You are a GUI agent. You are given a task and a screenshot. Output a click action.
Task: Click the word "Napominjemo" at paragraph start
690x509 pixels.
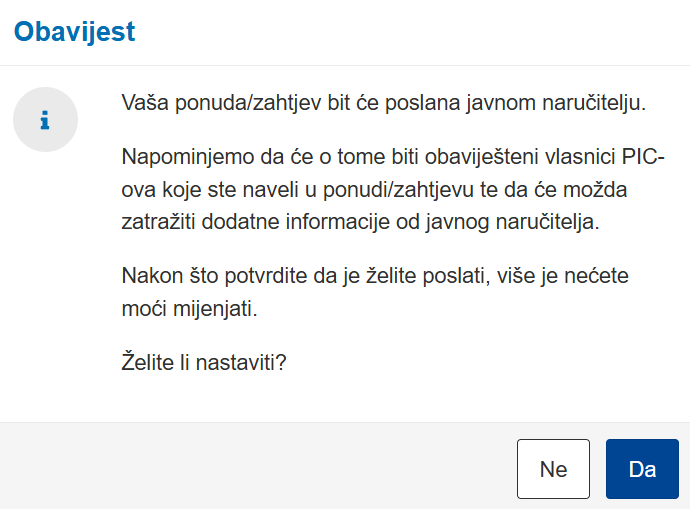[x=188, y=157]
